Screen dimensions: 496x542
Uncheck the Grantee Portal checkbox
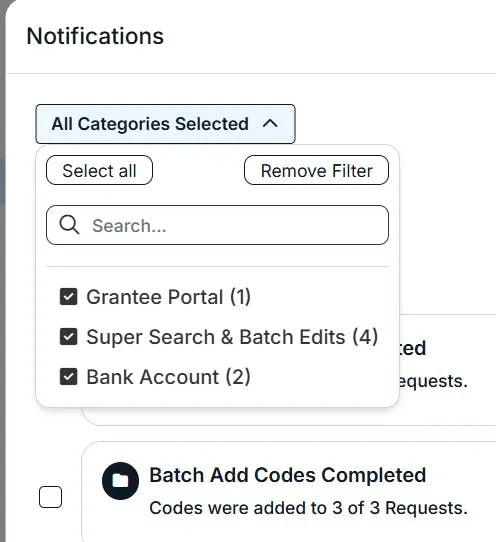point(68,297)
